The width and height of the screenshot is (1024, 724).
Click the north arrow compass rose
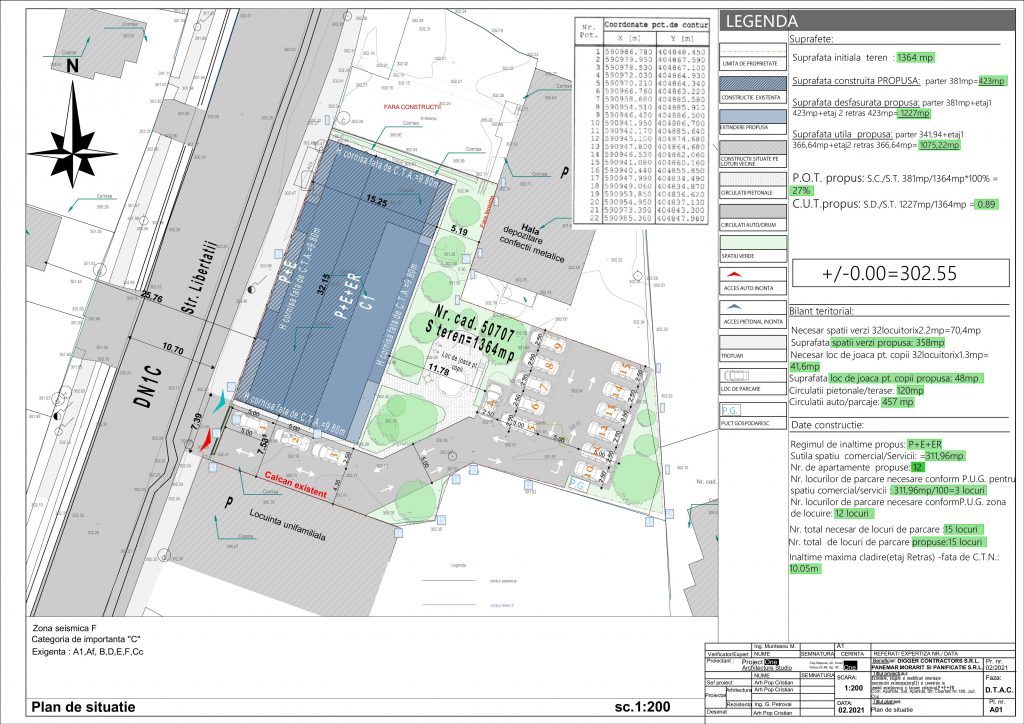tap(73, 128)
